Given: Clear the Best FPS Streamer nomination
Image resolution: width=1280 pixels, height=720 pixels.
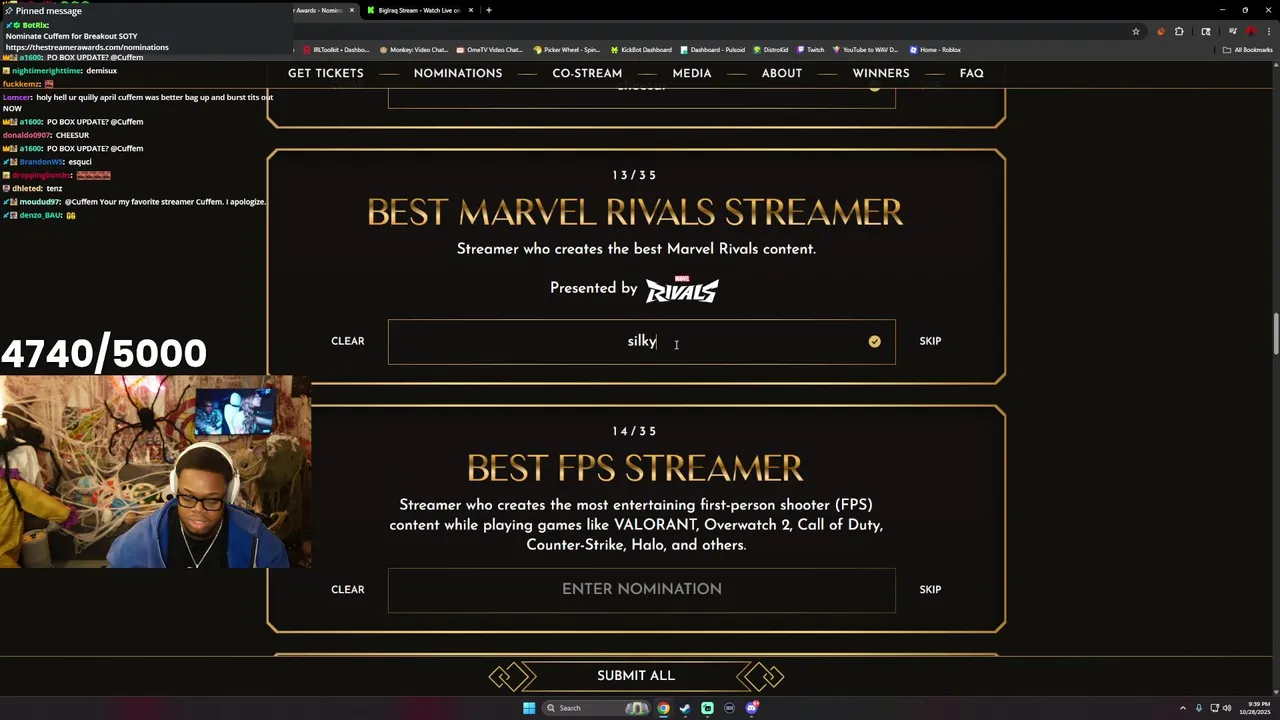Looking at the screenshot, I should pos(348,589).
